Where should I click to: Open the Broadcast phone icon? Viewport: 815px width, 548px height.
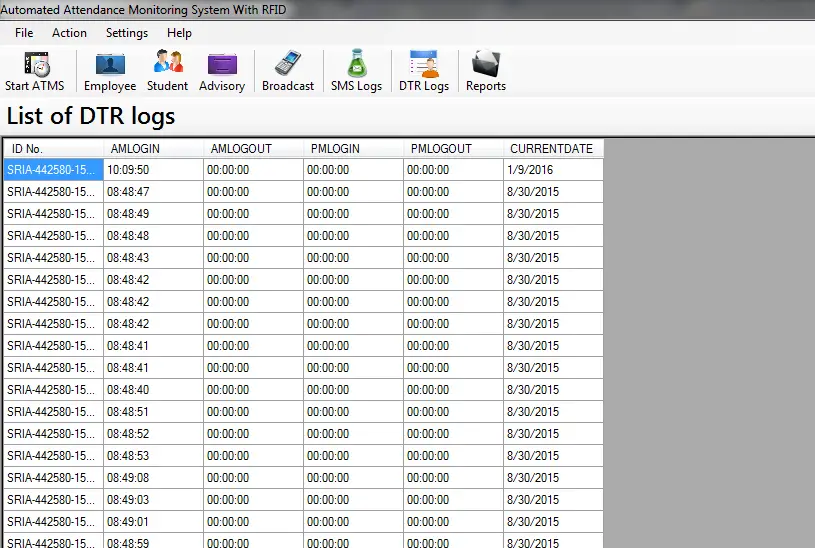288,63
